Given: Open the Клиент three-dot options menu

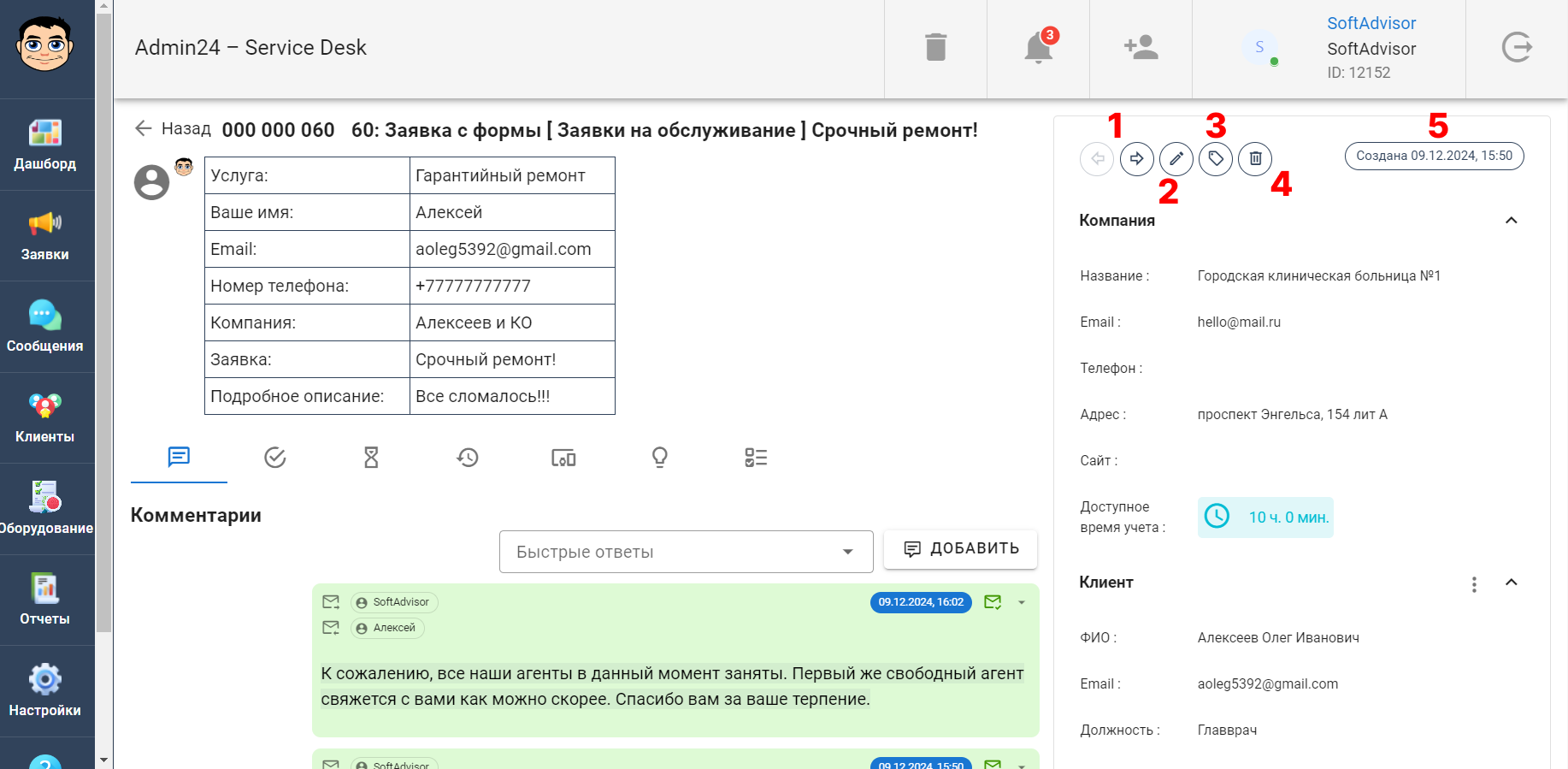Looking at the screenshot, I should [1474, 584].
